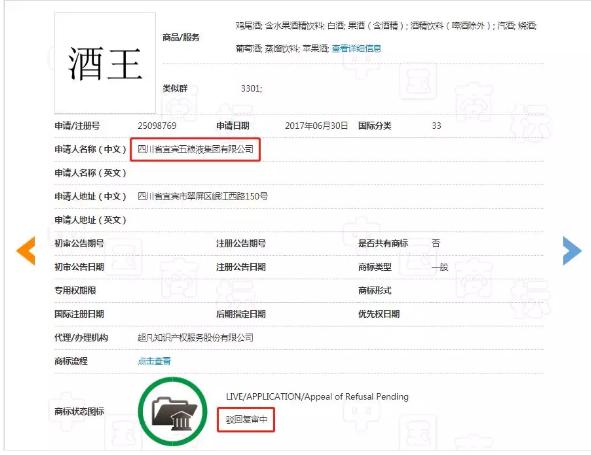
Task: Select the 申请人名称（中文） label
Action: [90, 149]
